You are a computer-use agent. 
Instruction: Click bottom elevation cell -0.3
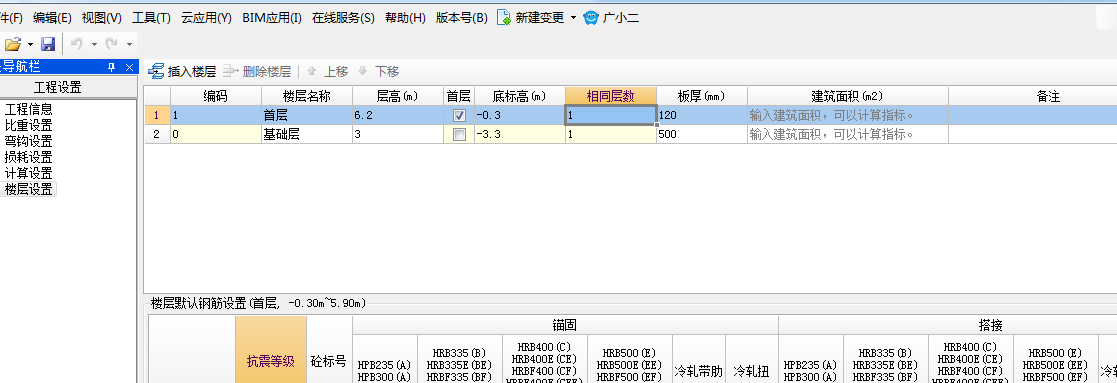(519, 115)
